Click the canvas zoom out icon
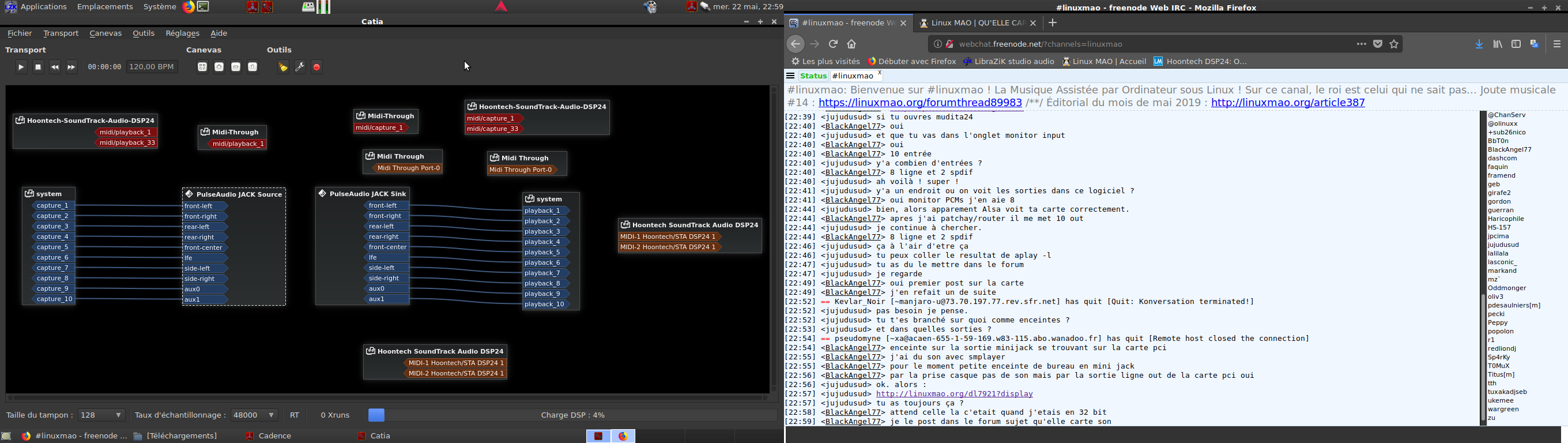Image resolution: width=1568 pixels, height=443 pixels. pyautogui.click(x=236, y=67)
